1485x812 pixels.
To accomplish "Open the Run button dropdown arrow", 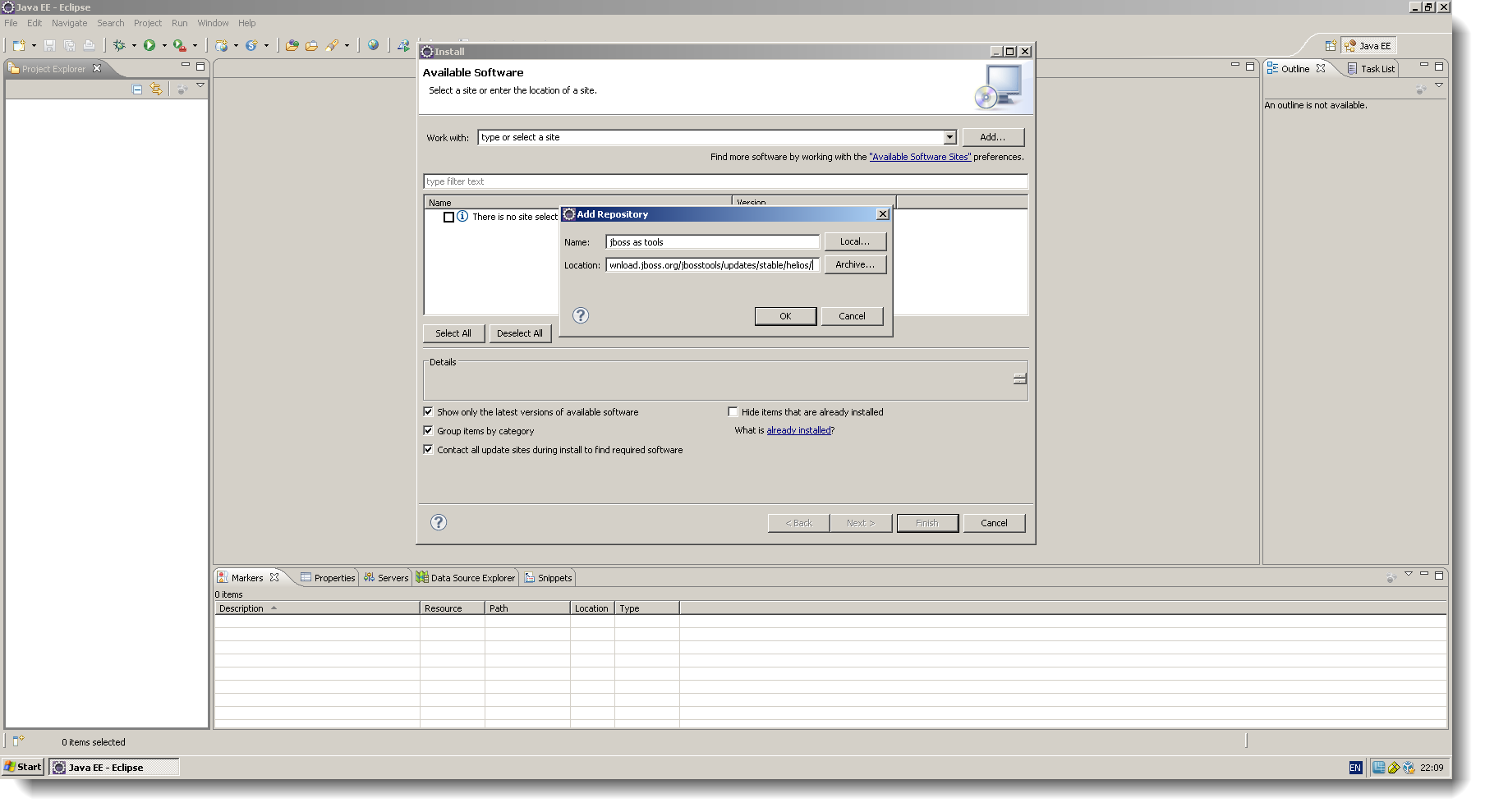I will (x=163, y=45).
